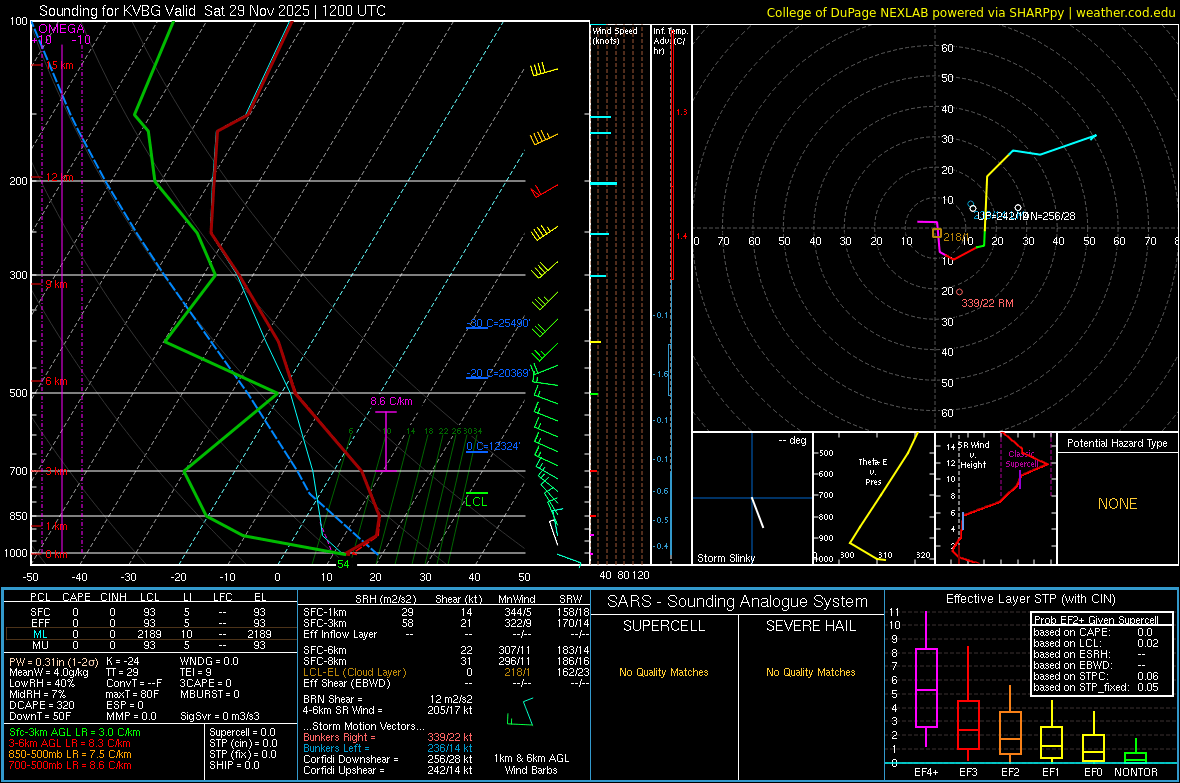Screen dimensions: 1180x783
Task: Click the magenta 'OMEGA' label
Action: click(x=62, y=29)
